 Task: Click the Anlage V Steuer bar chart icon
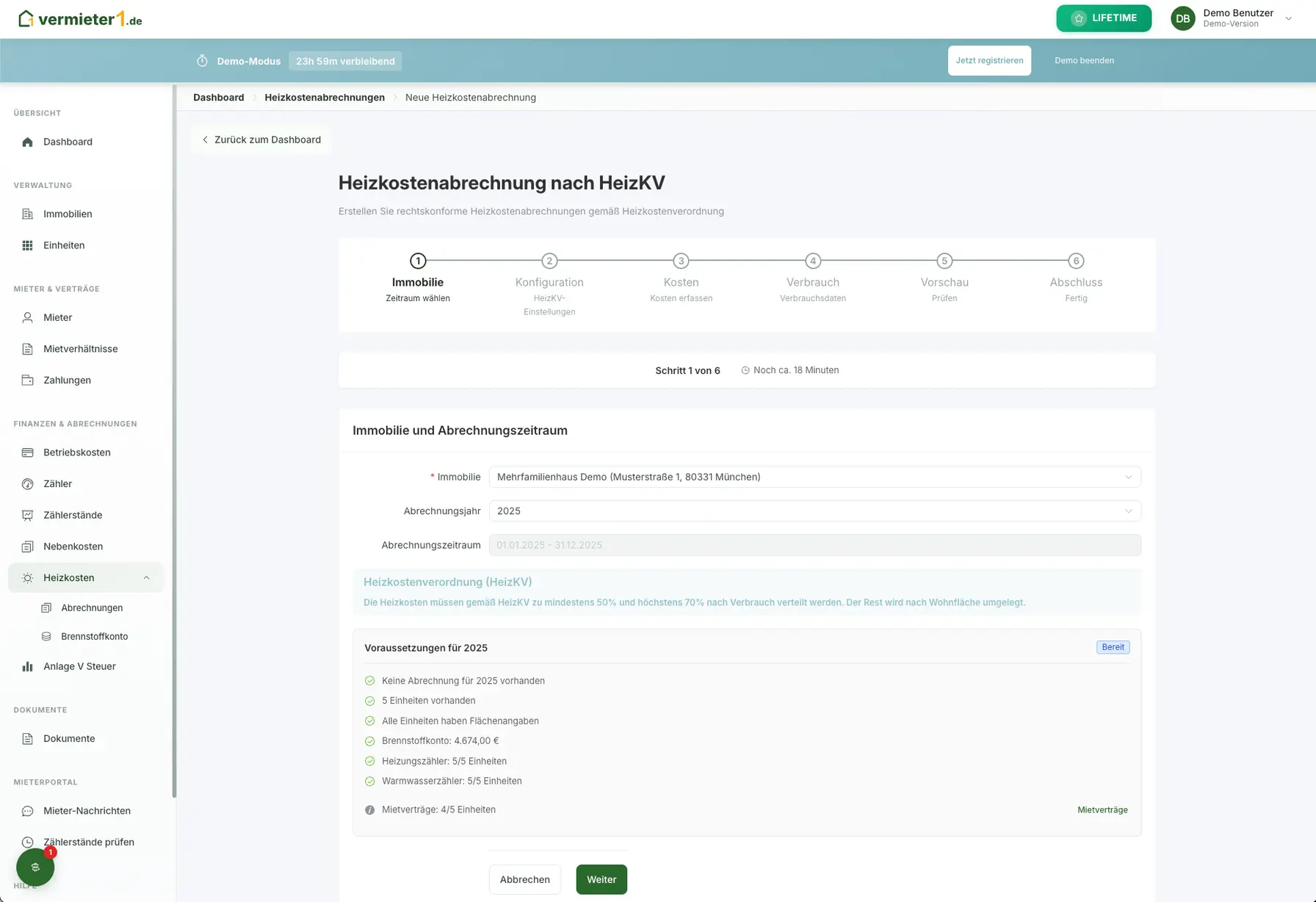27,666
